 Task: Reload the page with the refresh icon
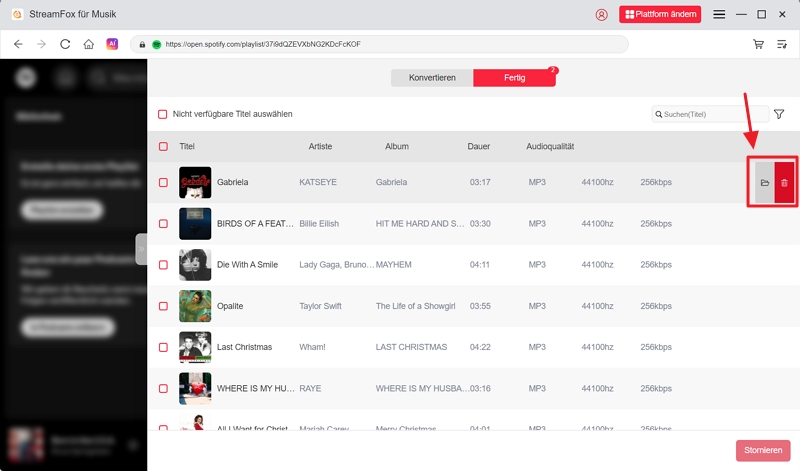click(x=65, y=44)
